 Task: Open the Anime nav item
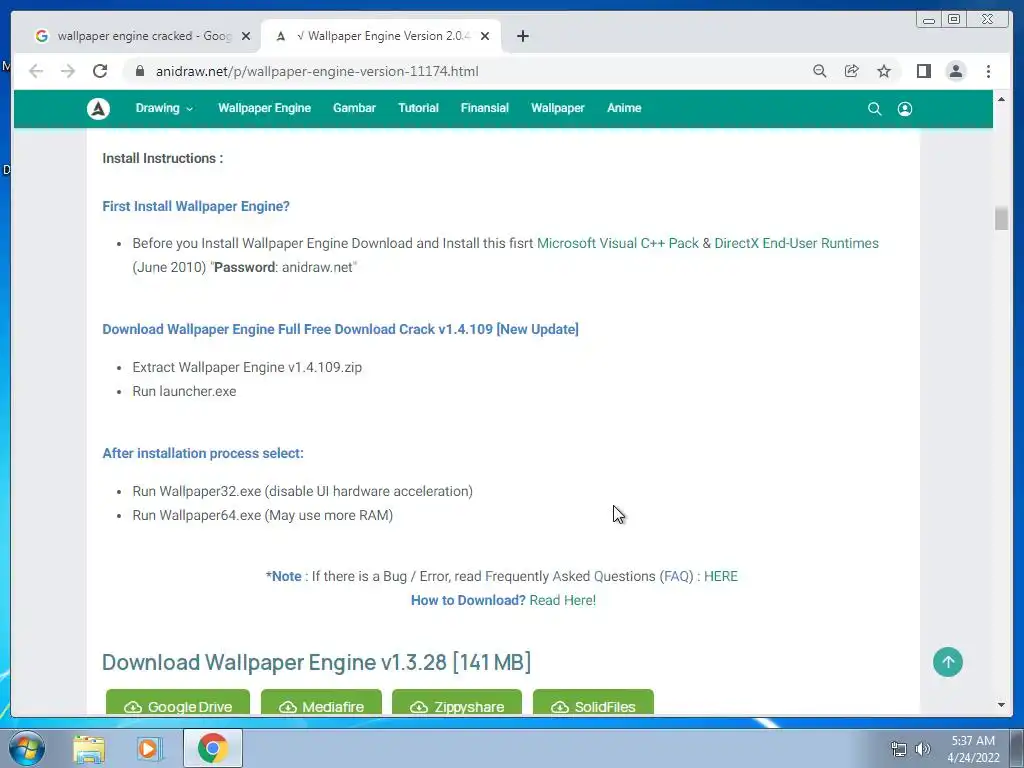624,108
